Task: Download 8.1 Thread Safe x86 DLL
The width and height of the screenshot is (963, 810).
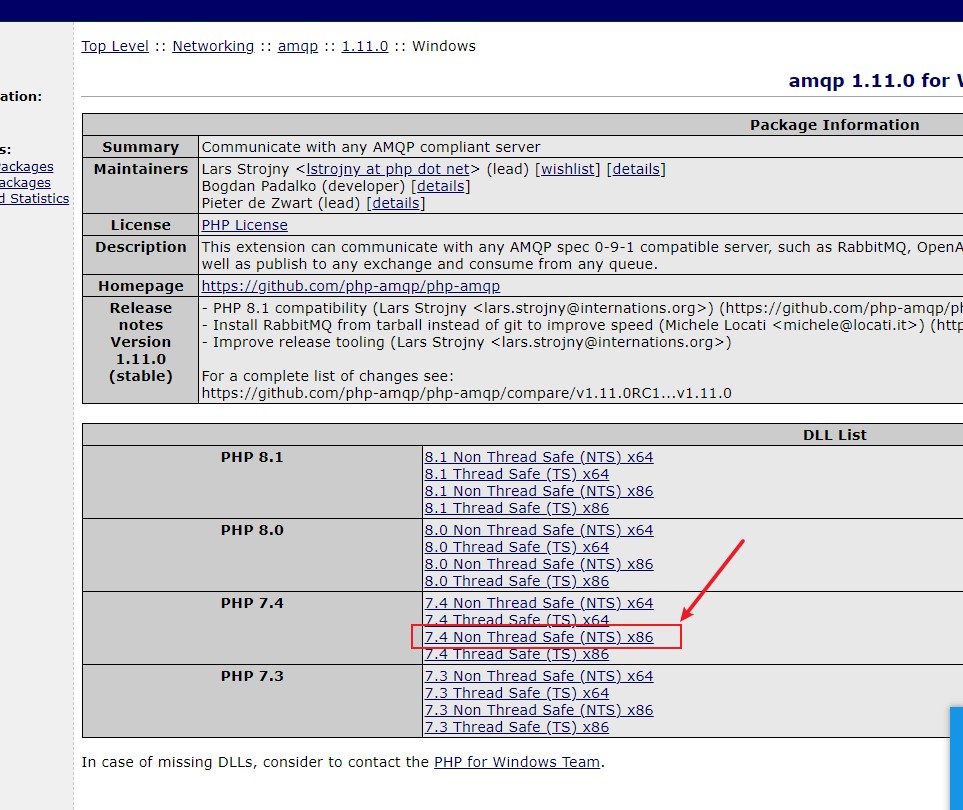Action: [517, 508]
